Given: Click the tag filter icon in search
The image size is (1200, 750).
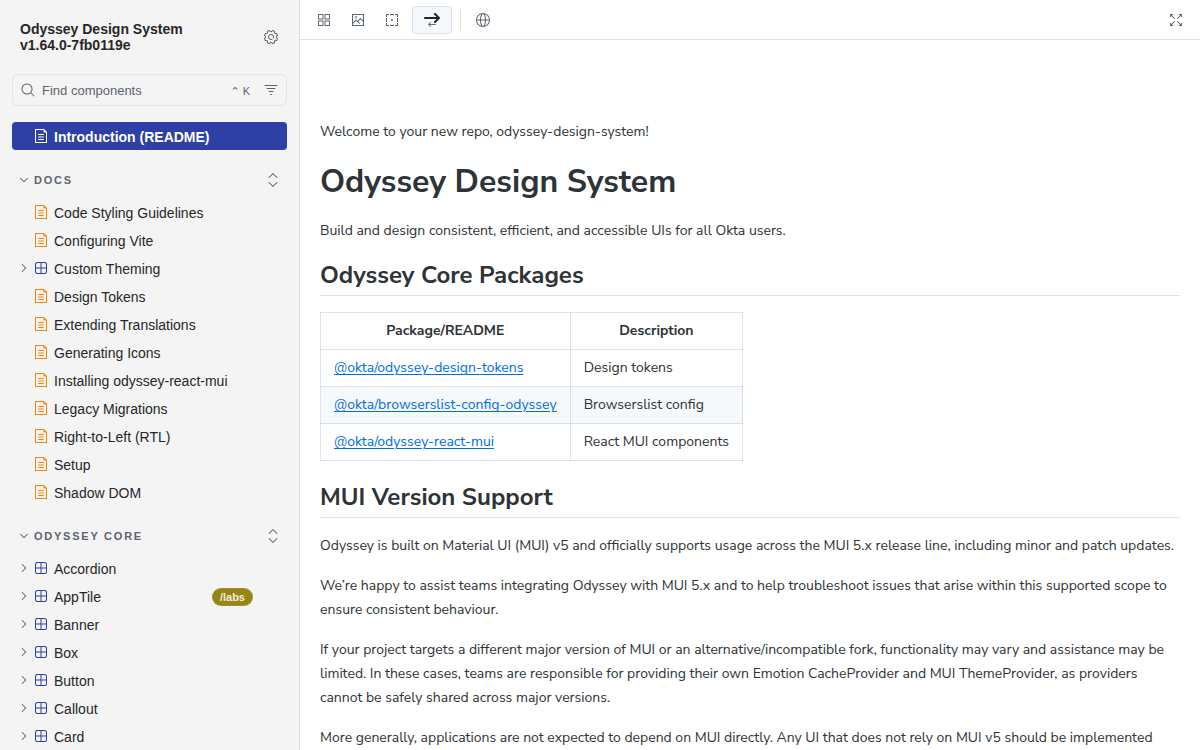Looking at the screenshot, I should [x=271, y=90].
